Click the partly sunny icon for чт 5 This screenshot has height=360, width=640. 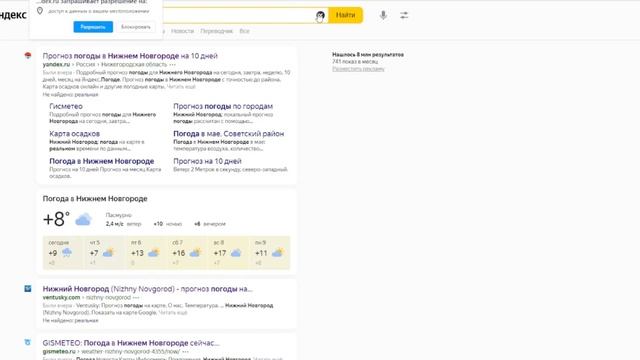pos(108,253)
